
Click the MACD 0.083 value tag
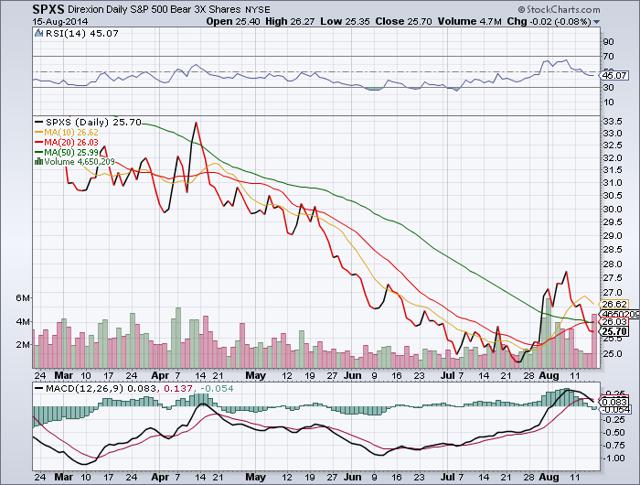click(x=613, y=401)
